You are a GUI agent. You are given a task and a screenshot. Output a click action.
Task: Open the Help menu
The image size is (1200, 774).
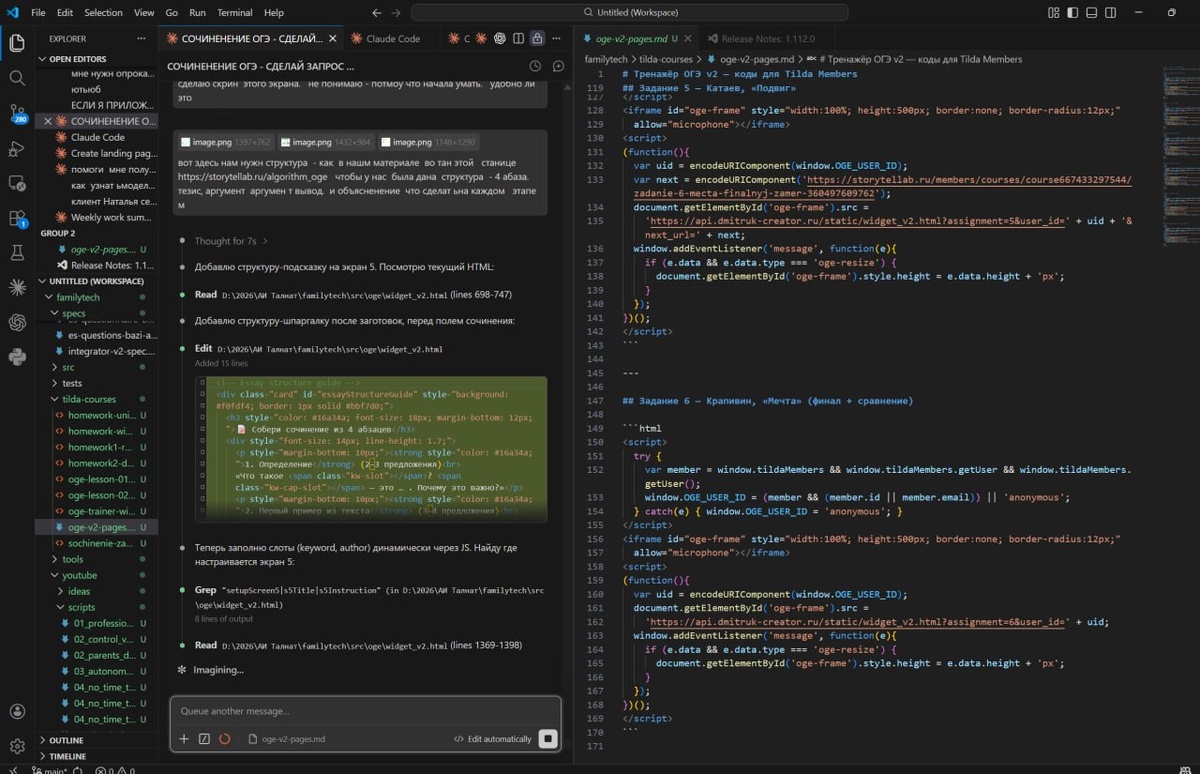pos(274,13)
